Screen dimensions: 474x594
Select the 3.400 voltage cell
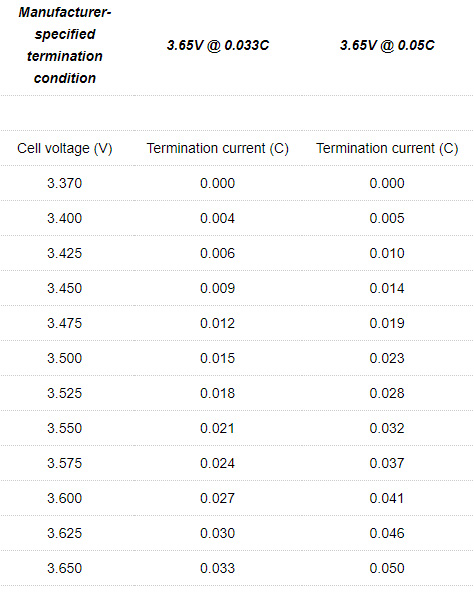[64, 219]
